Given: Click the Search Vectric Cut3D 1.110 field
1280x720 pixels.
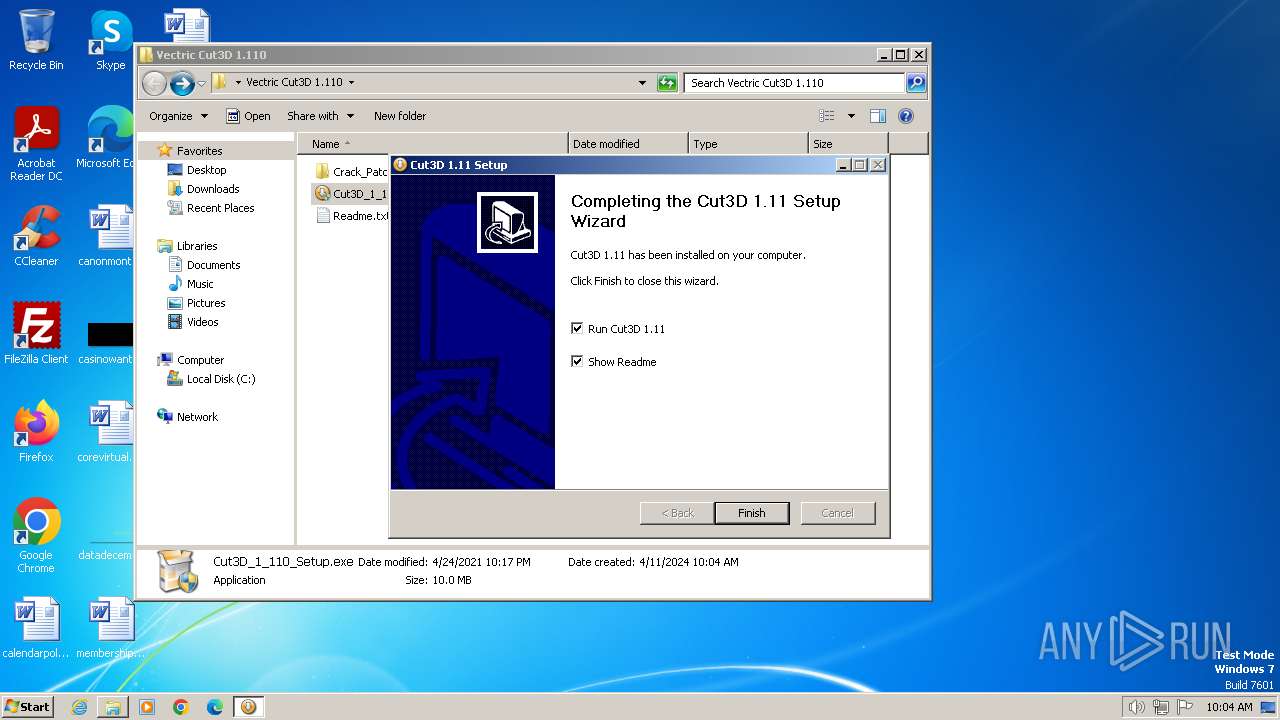Looking at the screenshot, I should coord(795,83).
